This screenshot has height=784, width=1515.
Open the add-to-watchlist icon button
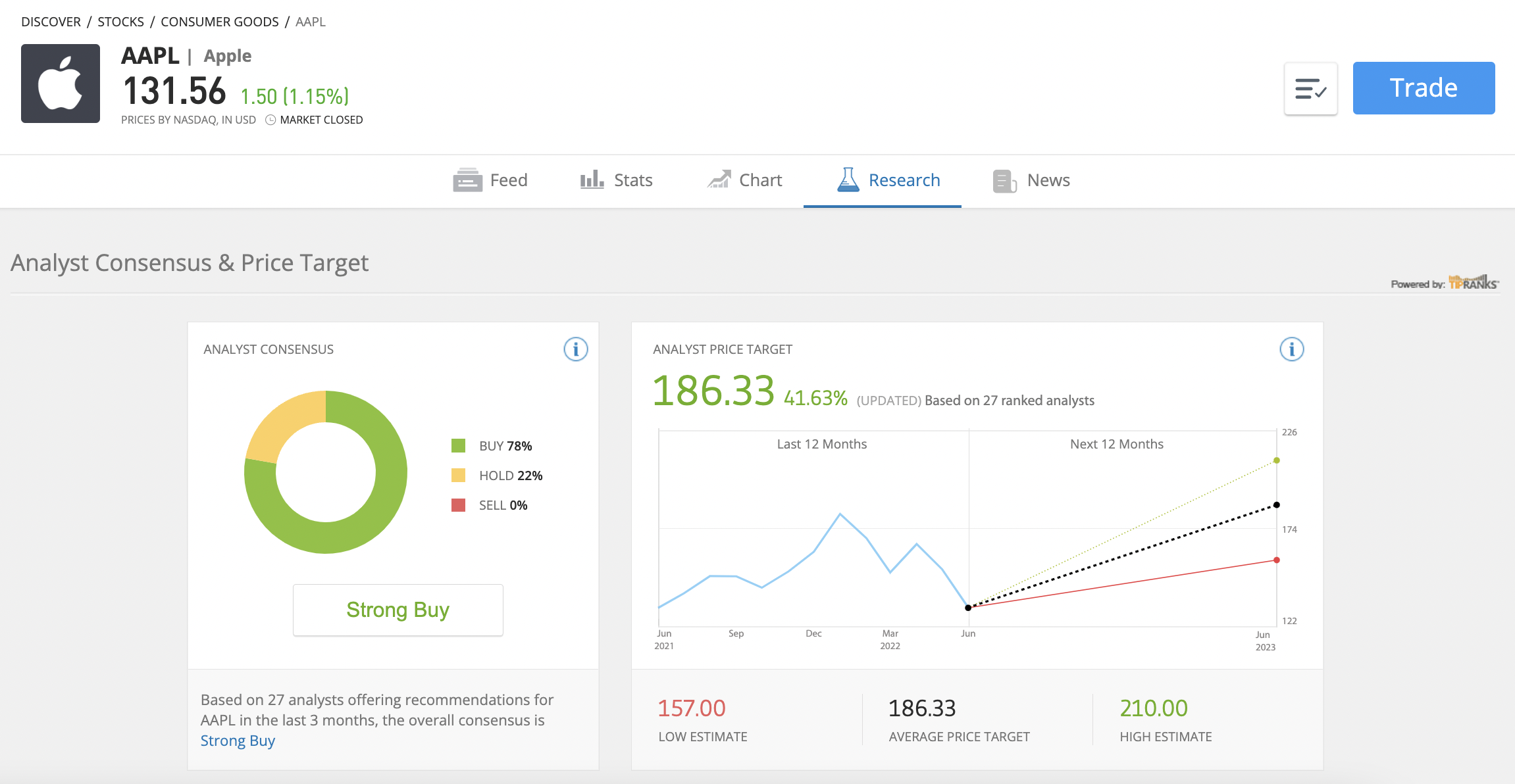1310,89
